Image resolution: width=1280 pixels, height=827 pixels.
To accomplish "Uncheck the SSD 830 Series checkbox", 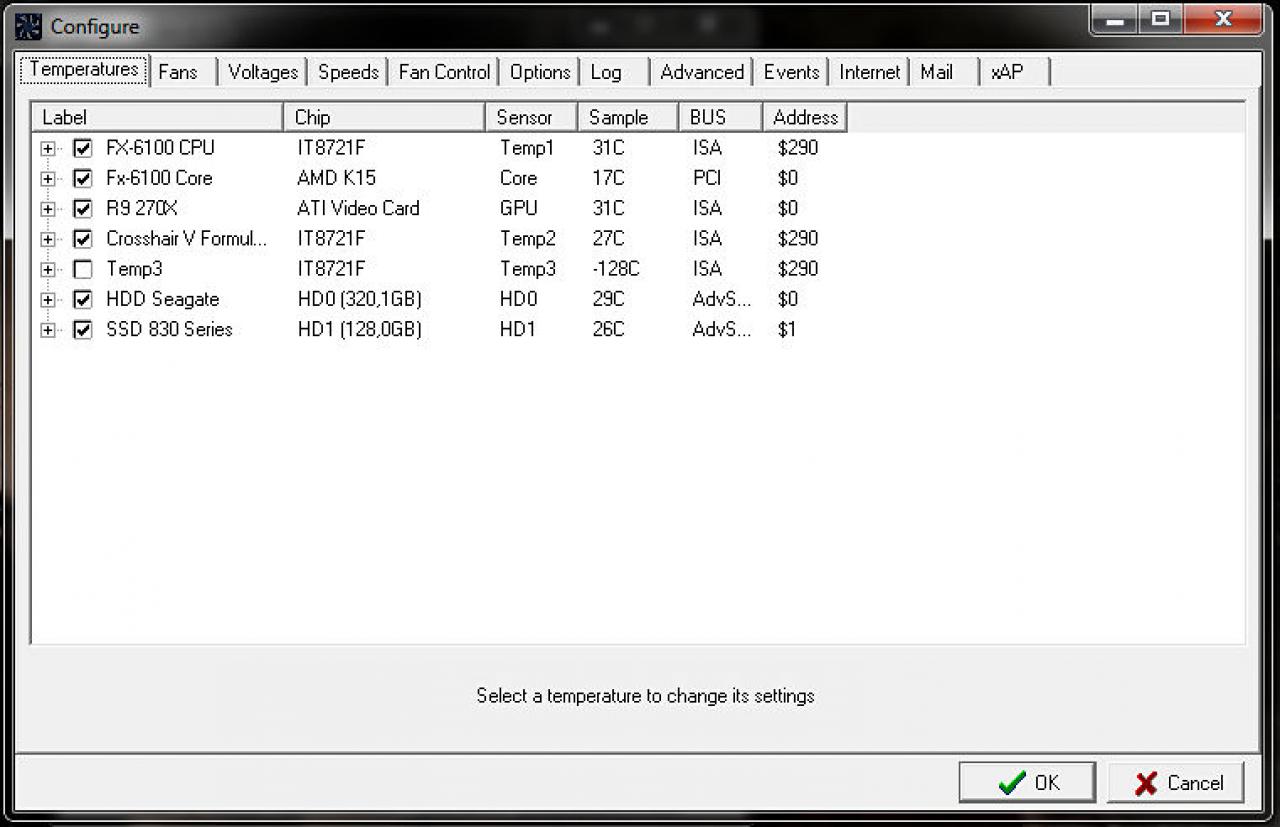I will pyautogui.click(x=83, y=330).
